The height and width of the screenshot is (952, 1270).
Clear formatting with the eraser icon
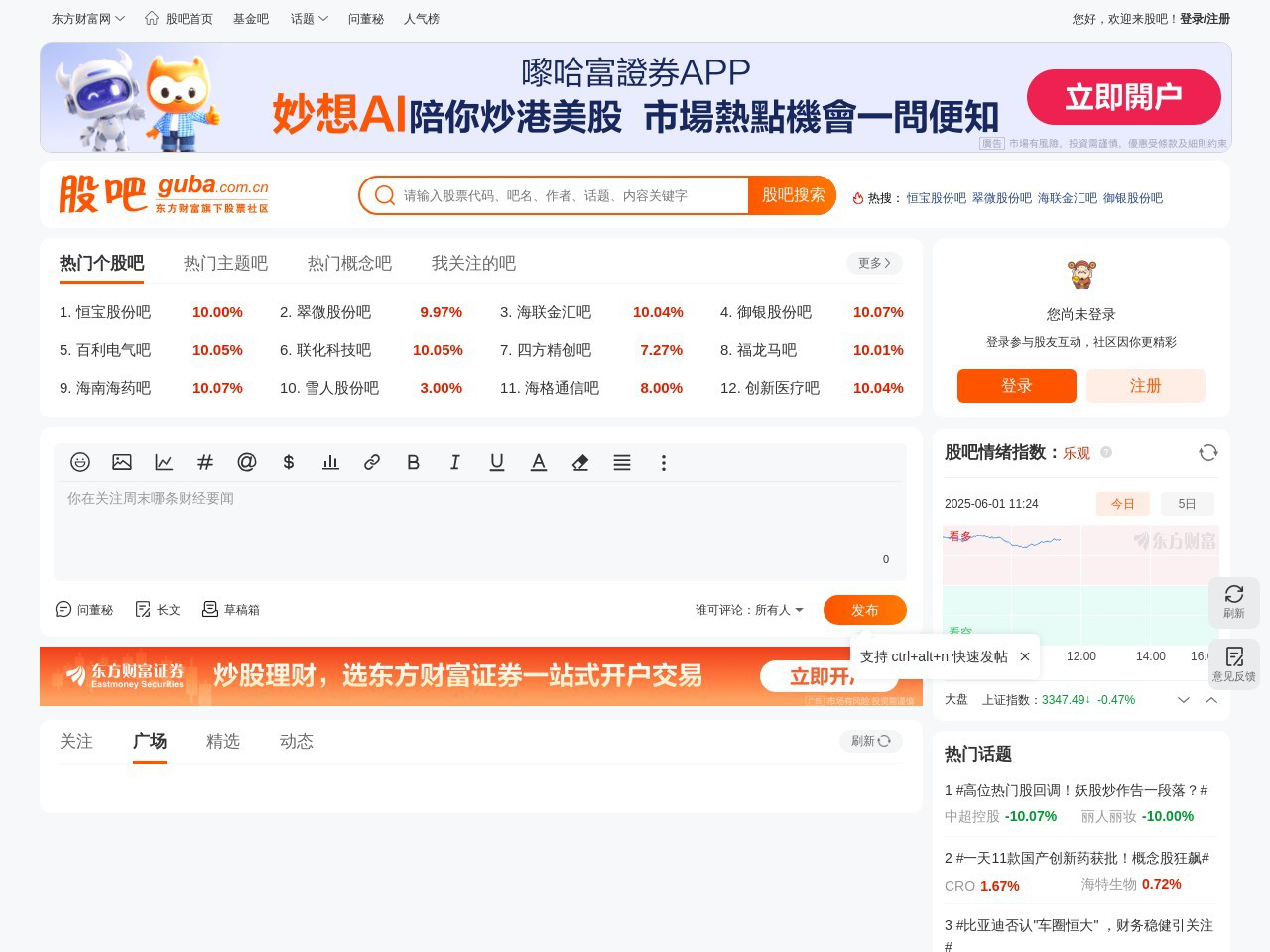coord(580,462)
